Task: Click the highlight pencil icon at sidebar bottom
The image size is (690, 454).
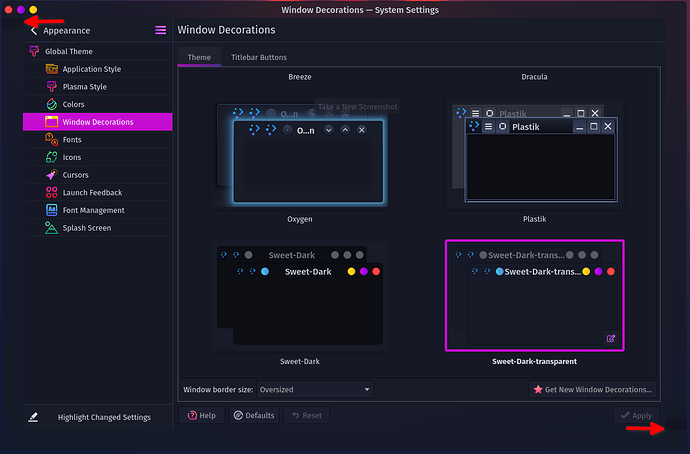Action: click(x=33, y=417)
